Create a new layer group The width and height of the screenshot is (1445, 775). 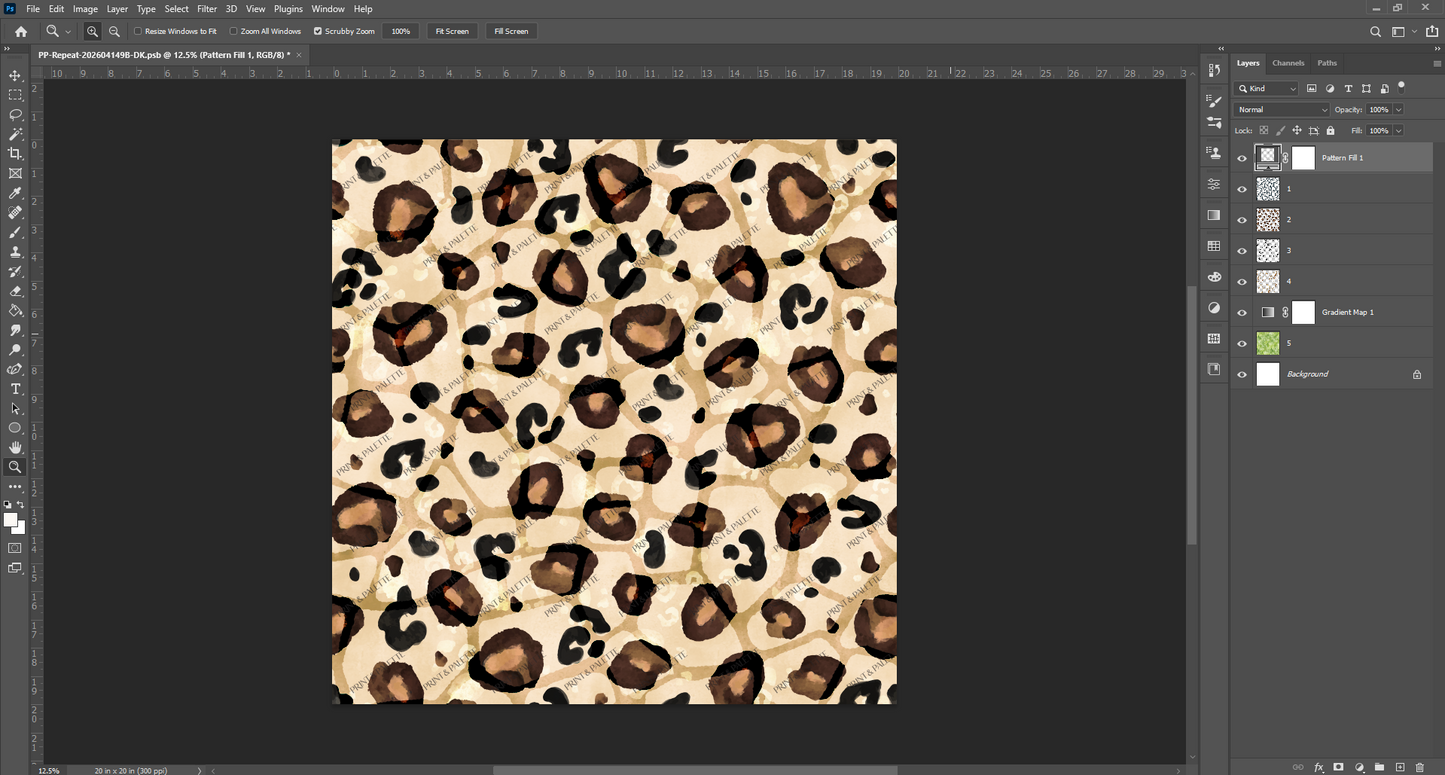pyautogui.click(x=1379, y=767)
